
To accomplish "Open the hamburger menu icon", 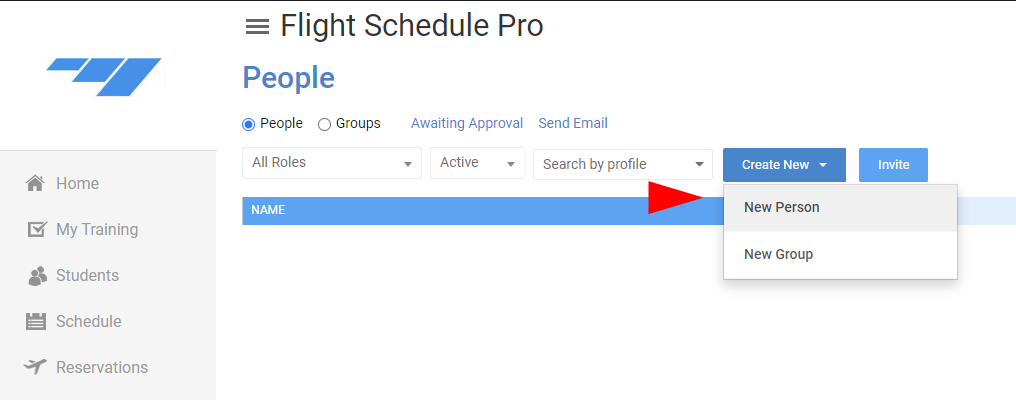I will click(x=257, y=27).
